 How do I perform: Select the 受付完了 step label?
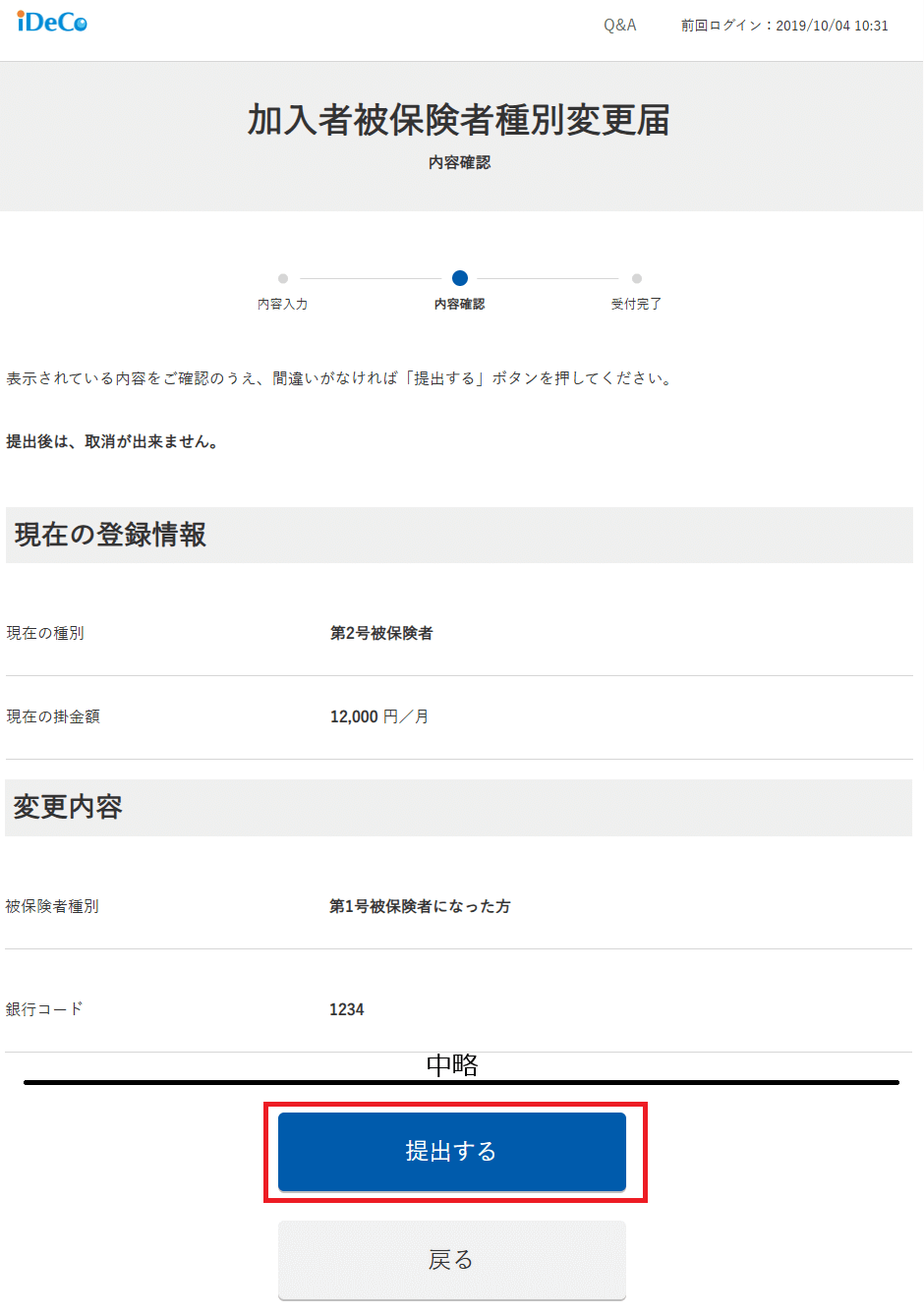coord(636,305)
